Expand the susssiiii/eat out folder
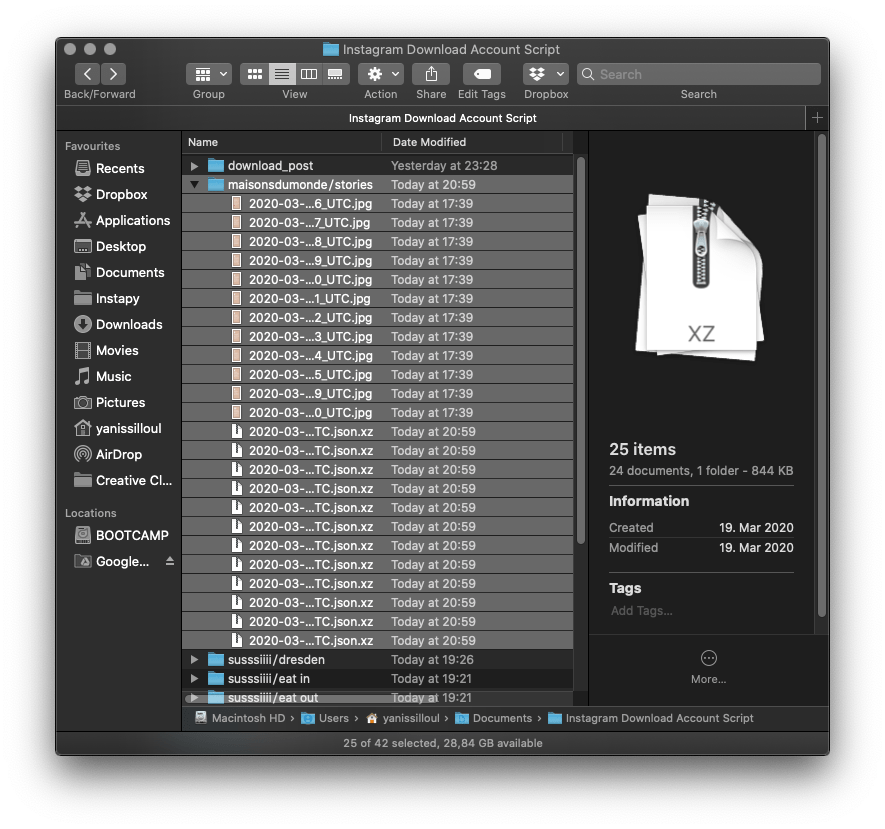This screenshot has height=829, width=885. 194,698
